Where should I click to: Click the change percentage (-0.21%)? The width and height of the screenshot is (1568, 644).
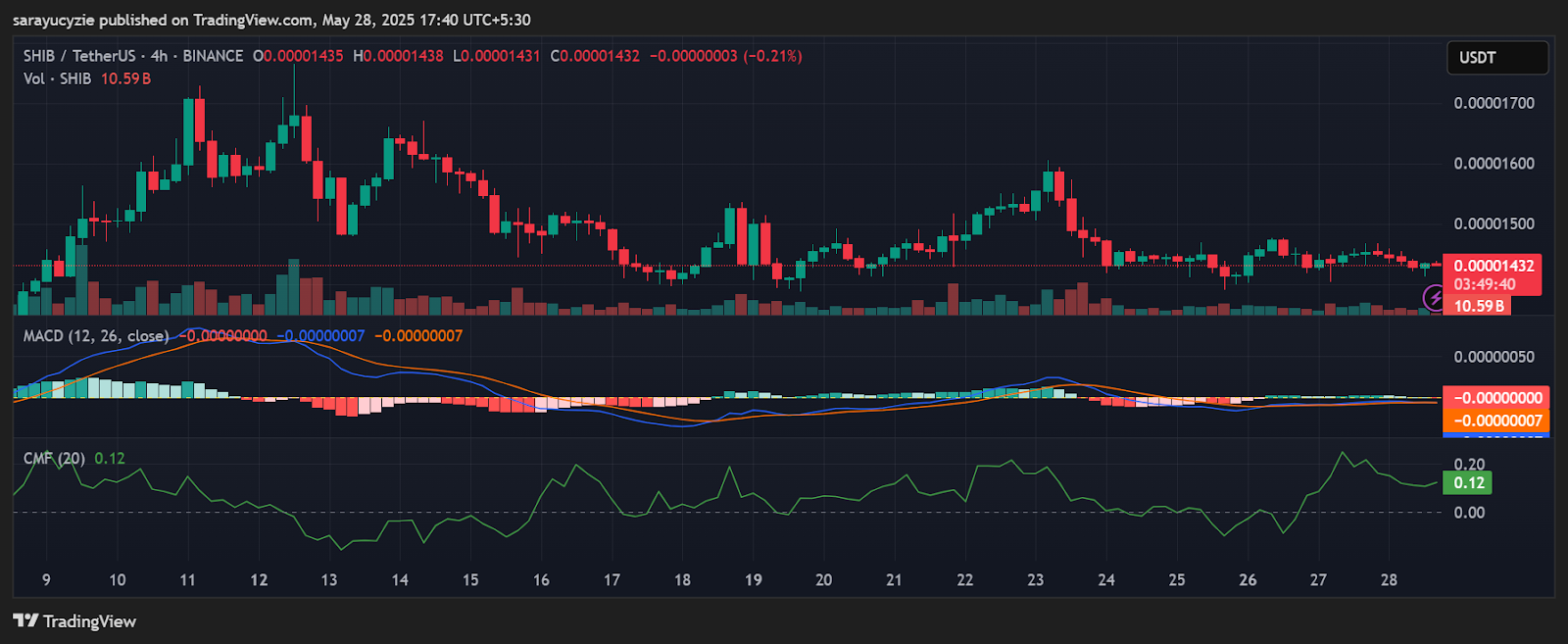[772, 56]
